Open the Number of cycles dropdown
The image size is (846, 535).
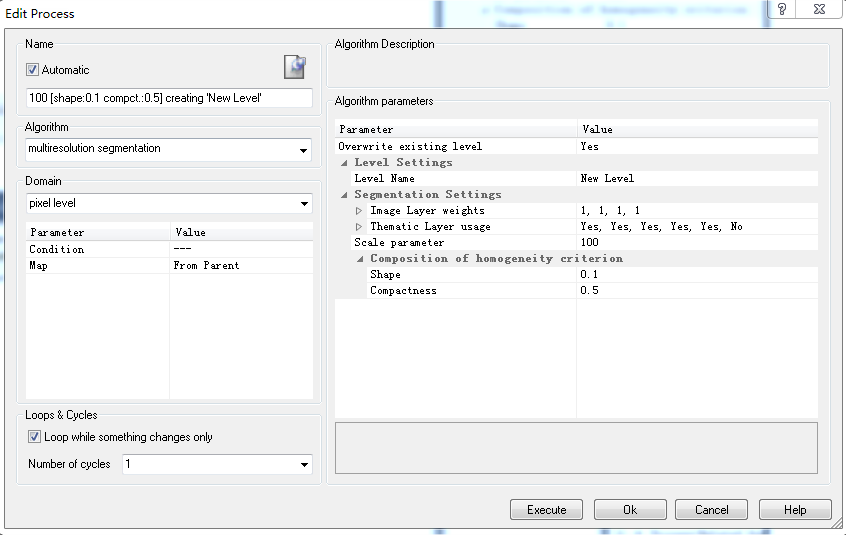point(304,464)
